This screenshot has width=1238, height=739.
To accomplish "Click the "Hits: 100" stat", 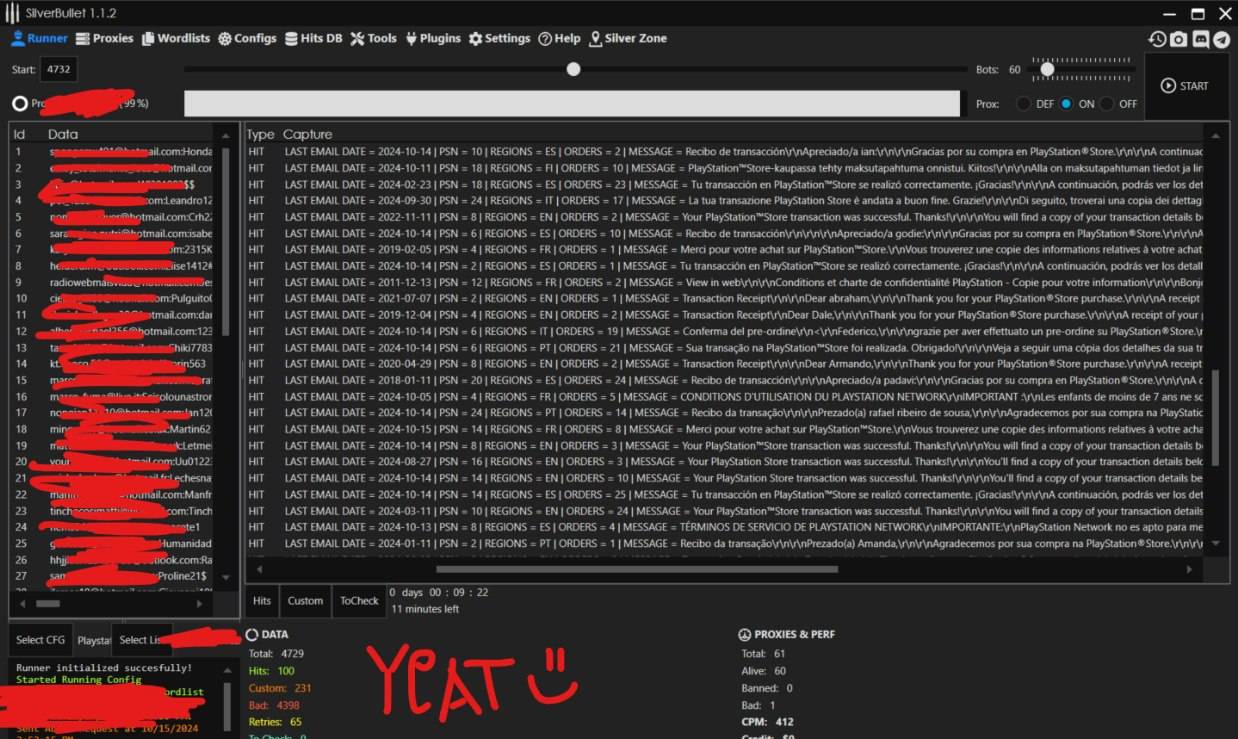I will 271,671.
